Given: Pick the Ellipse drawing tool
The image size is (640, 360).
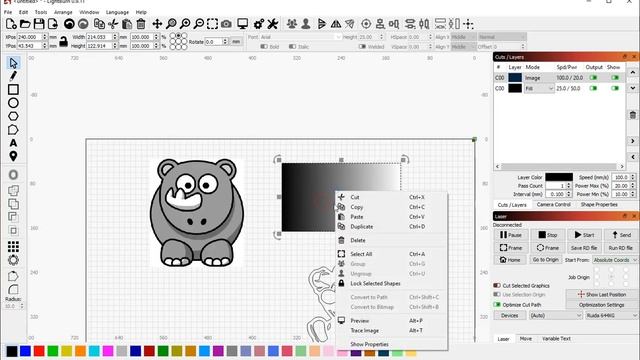Looking at the screenshot, I should [13, 103].
